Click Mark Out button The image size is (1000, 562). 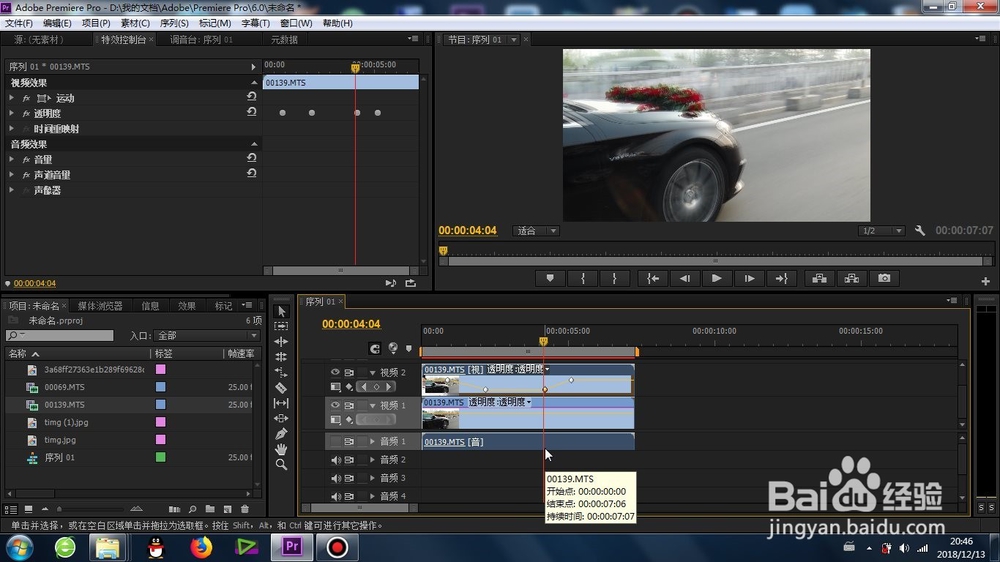pyautogui.click(x=614, y=278)
